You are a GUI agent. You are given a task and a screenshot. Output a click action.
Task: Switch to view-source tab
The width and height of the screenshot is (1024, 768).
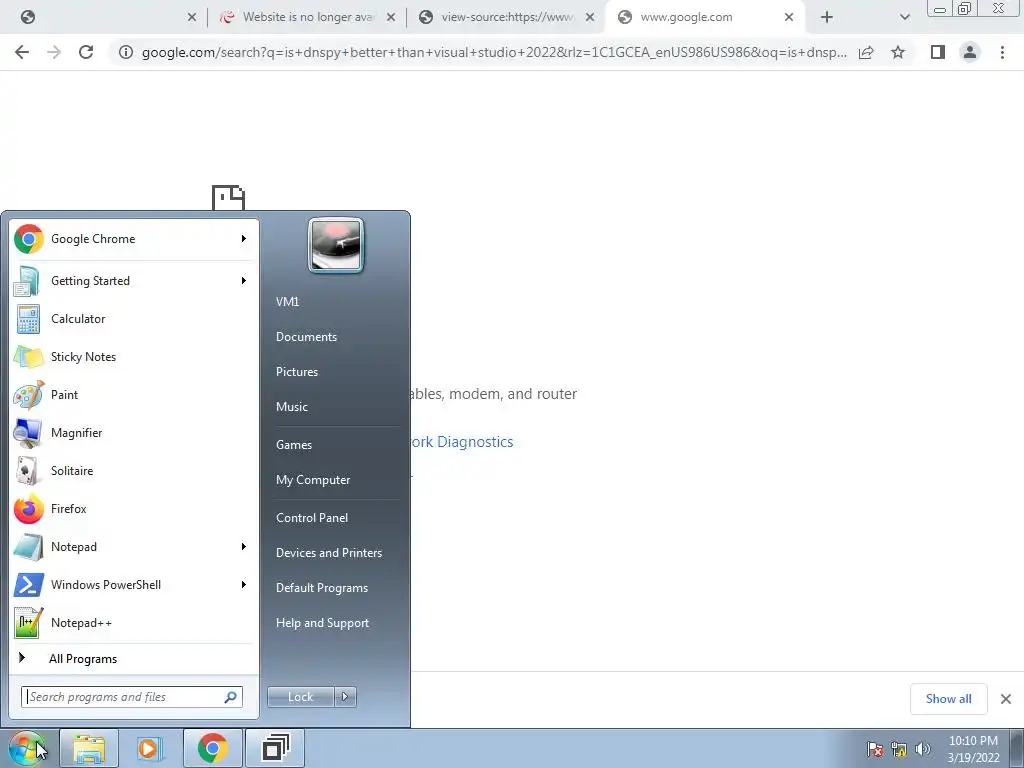pyautogui.click(x=505, y=17)
